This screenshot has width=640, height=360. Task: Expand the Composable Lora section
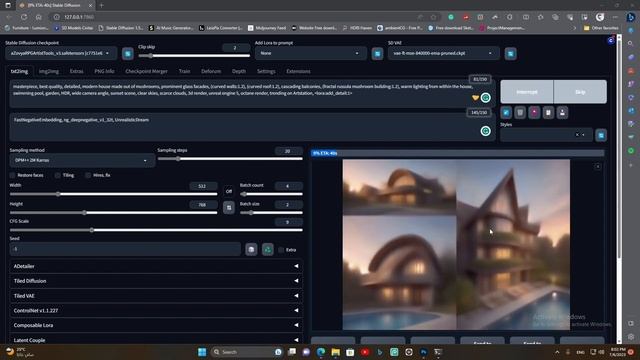tap(156, 325)
